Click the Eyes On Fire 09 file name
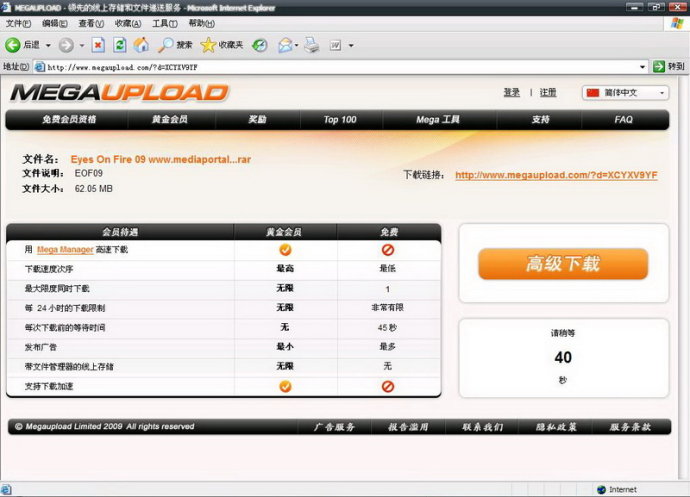Screen dimensions: 690x497 coord(161,159)
